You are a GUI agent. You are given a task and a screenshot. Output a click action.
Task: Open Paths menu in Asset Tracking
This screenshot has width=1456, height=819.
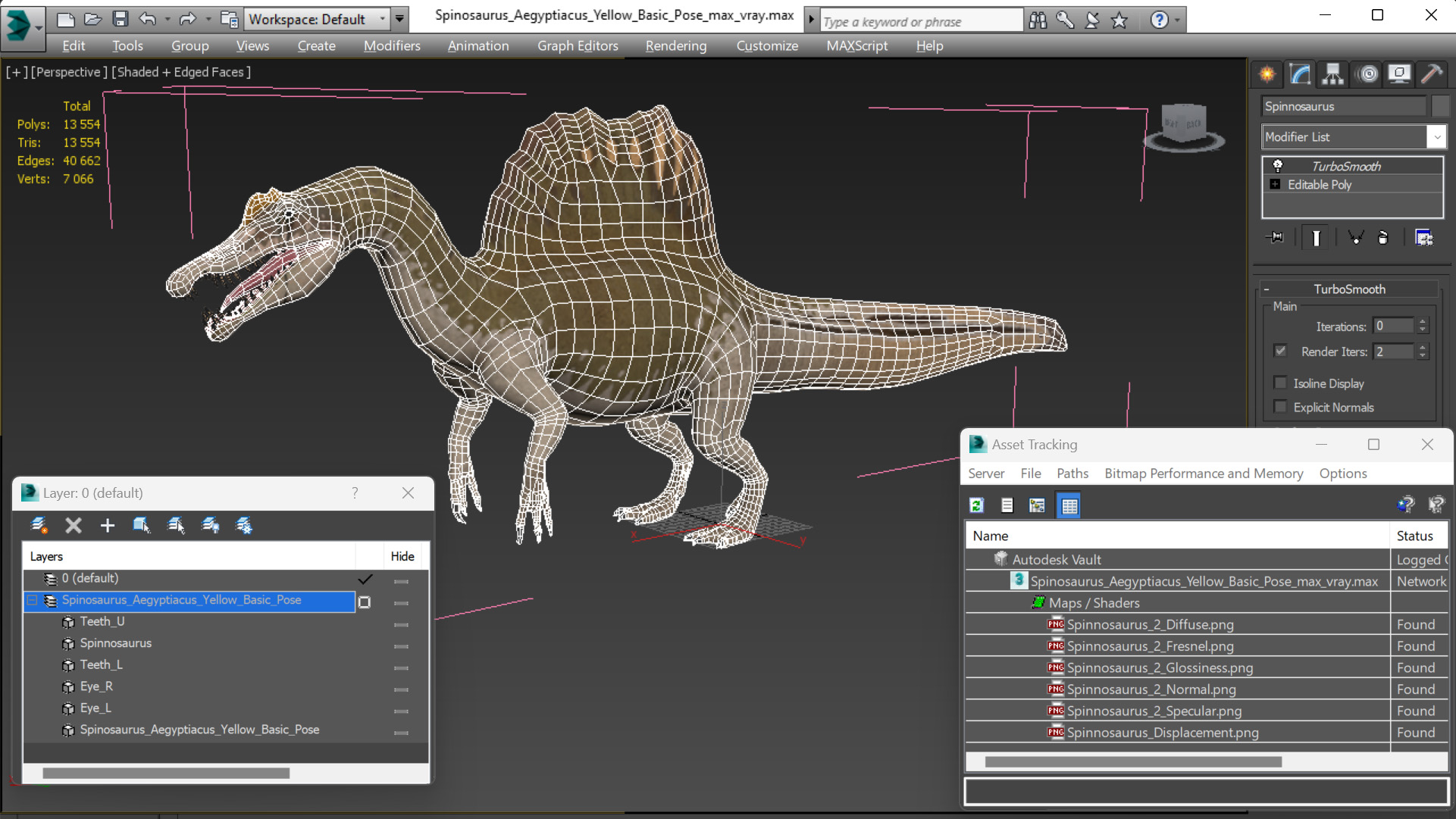point(1072,473)
